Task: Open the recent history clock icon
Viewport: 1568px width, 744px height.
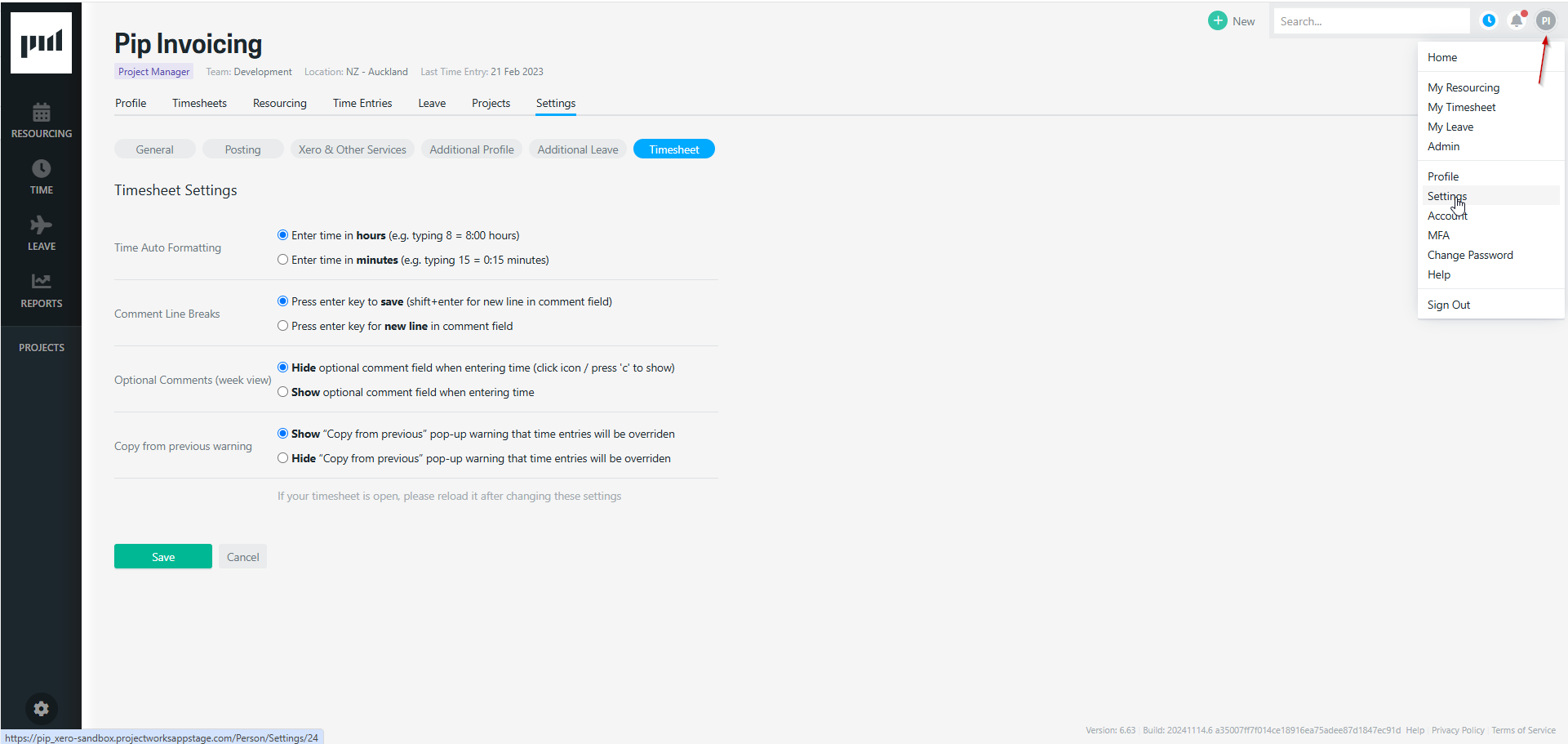Action: (1489, 20)
